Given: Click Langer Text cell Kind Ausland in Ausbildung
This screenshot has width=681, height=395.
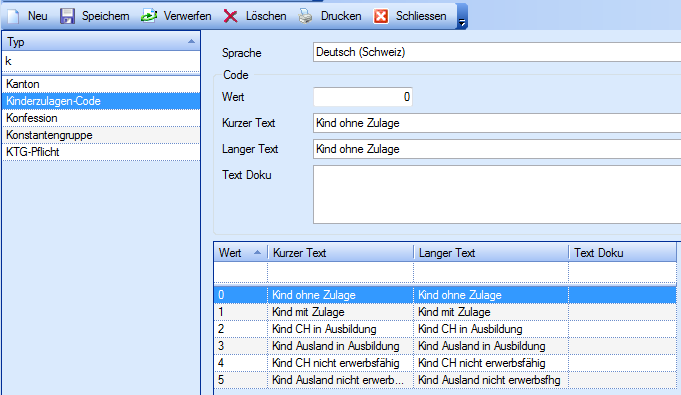Looking at the screenshot, I should 491,345.
